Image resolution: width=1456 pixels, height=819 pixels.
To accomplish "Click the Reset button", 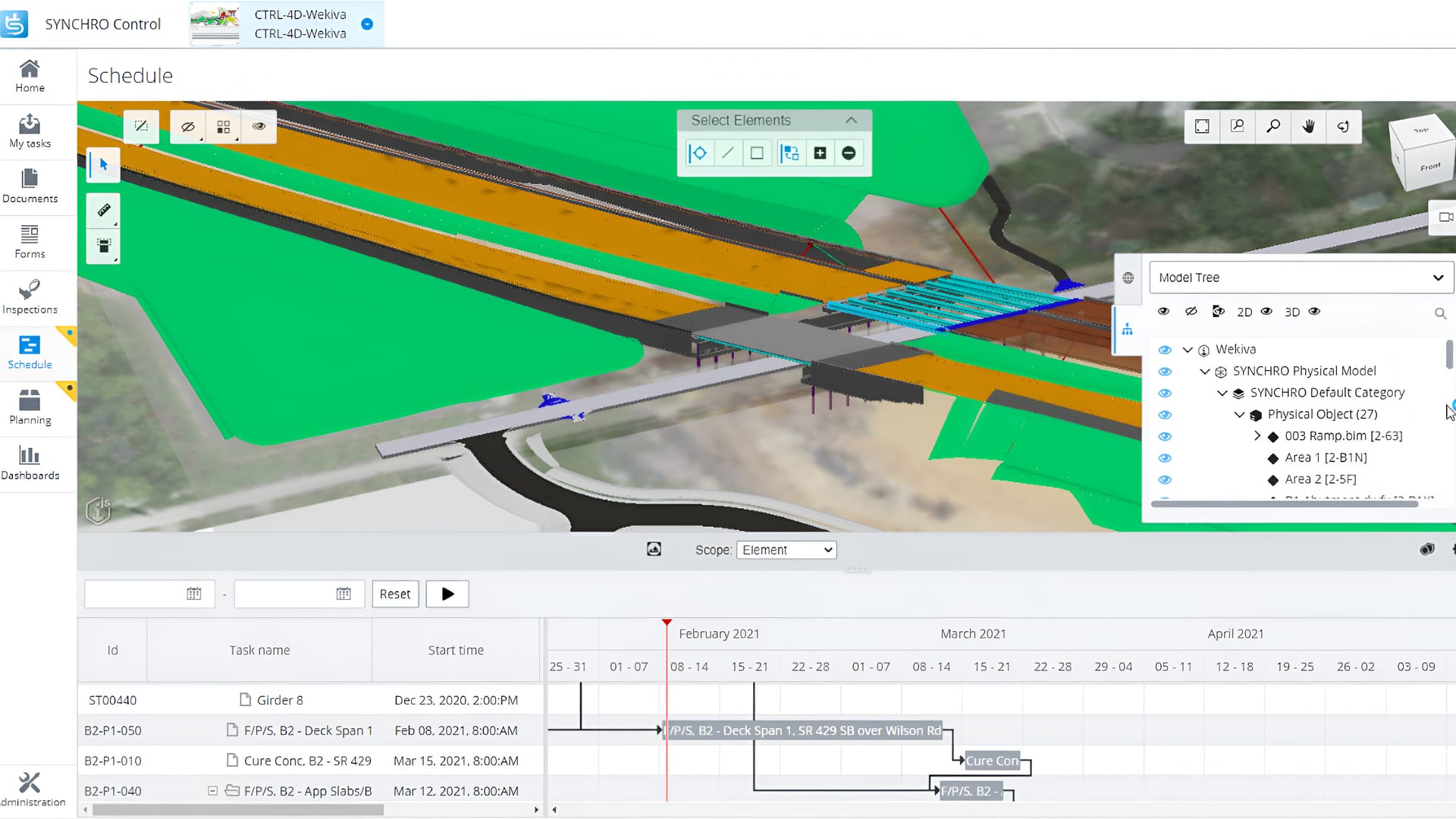I will 395,594.
